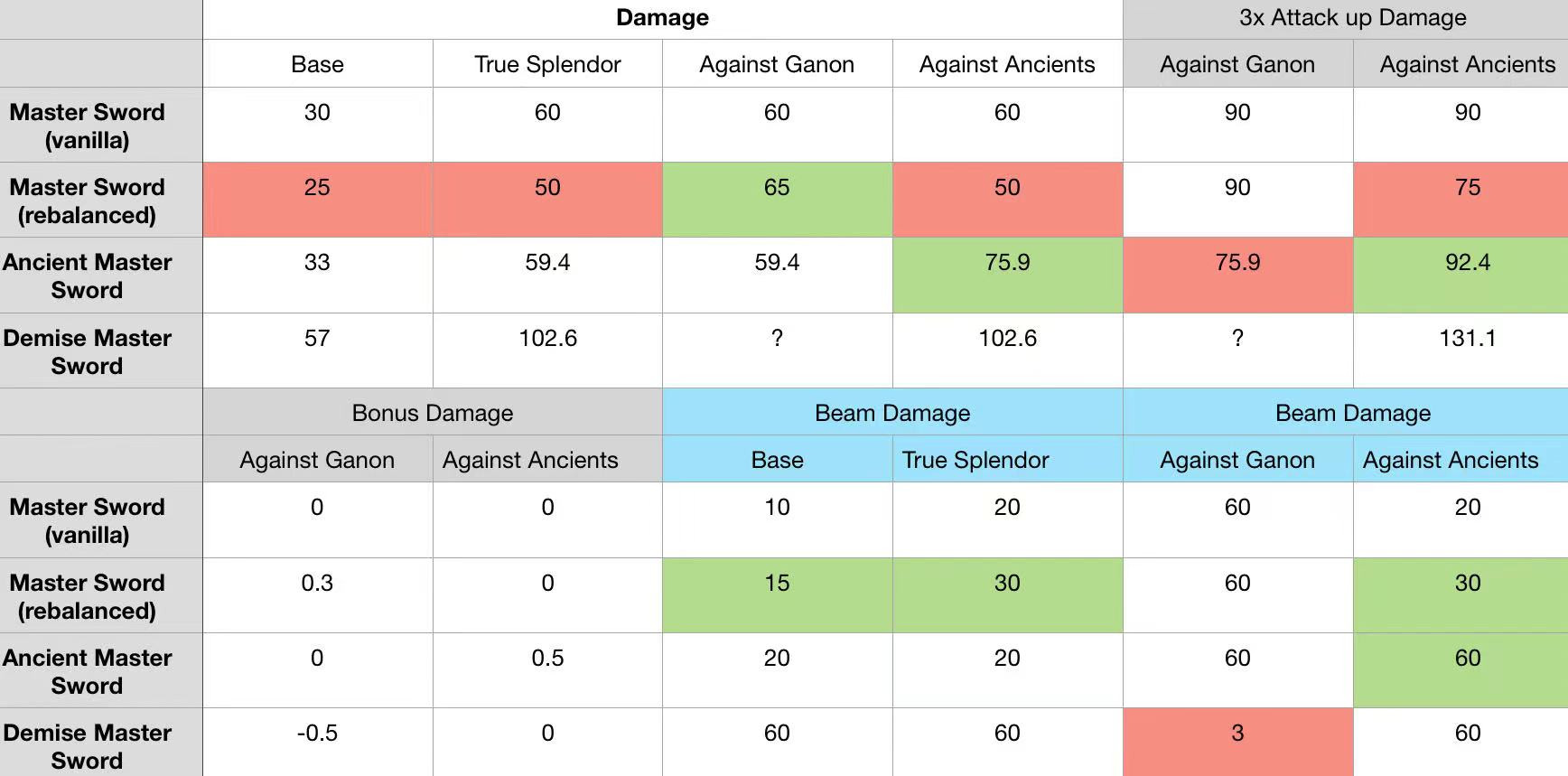1568x776 pixels.
Task: Select the vanilla Master Sword base cell 30
Action: pyautogui.click(x=317, y=113)
